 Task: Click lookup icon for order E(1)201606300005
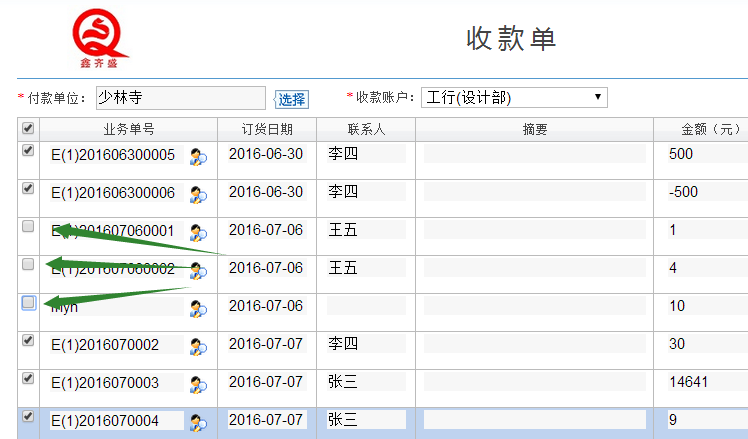[198, 156]
